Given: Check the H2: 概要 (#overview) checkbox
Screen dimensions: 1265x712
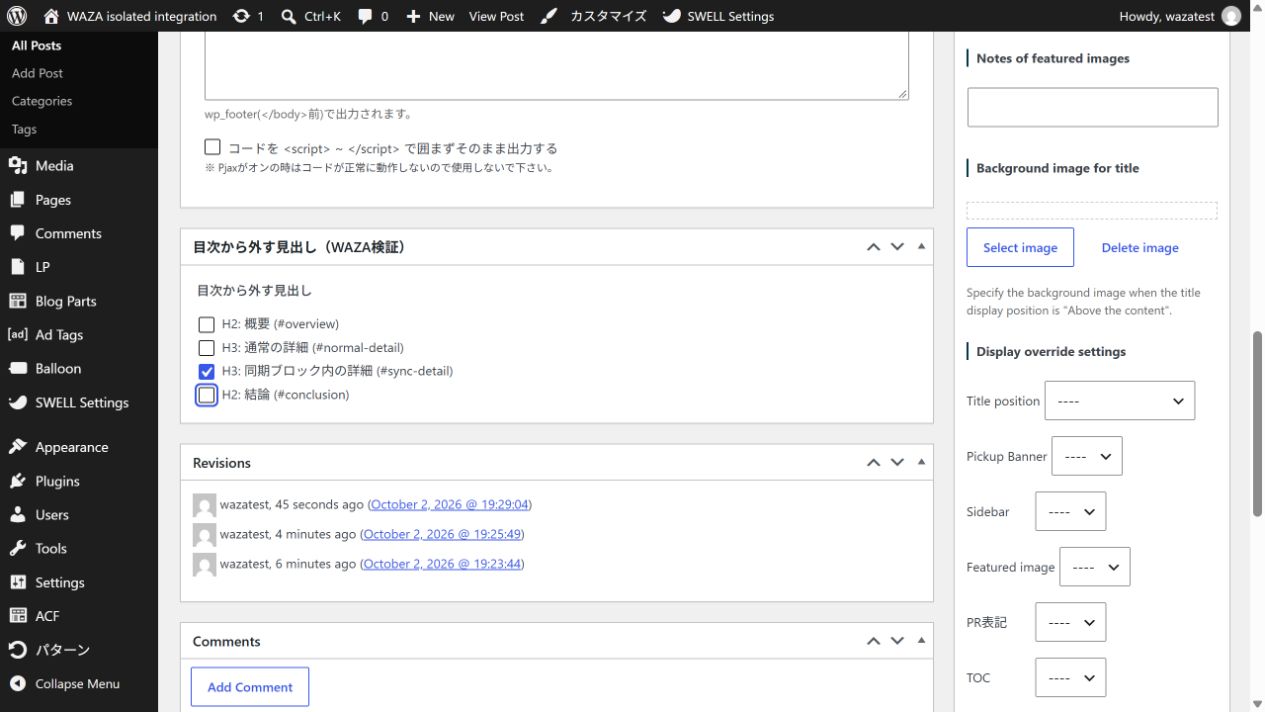Looking at the screenshot, I should point(206,324).
